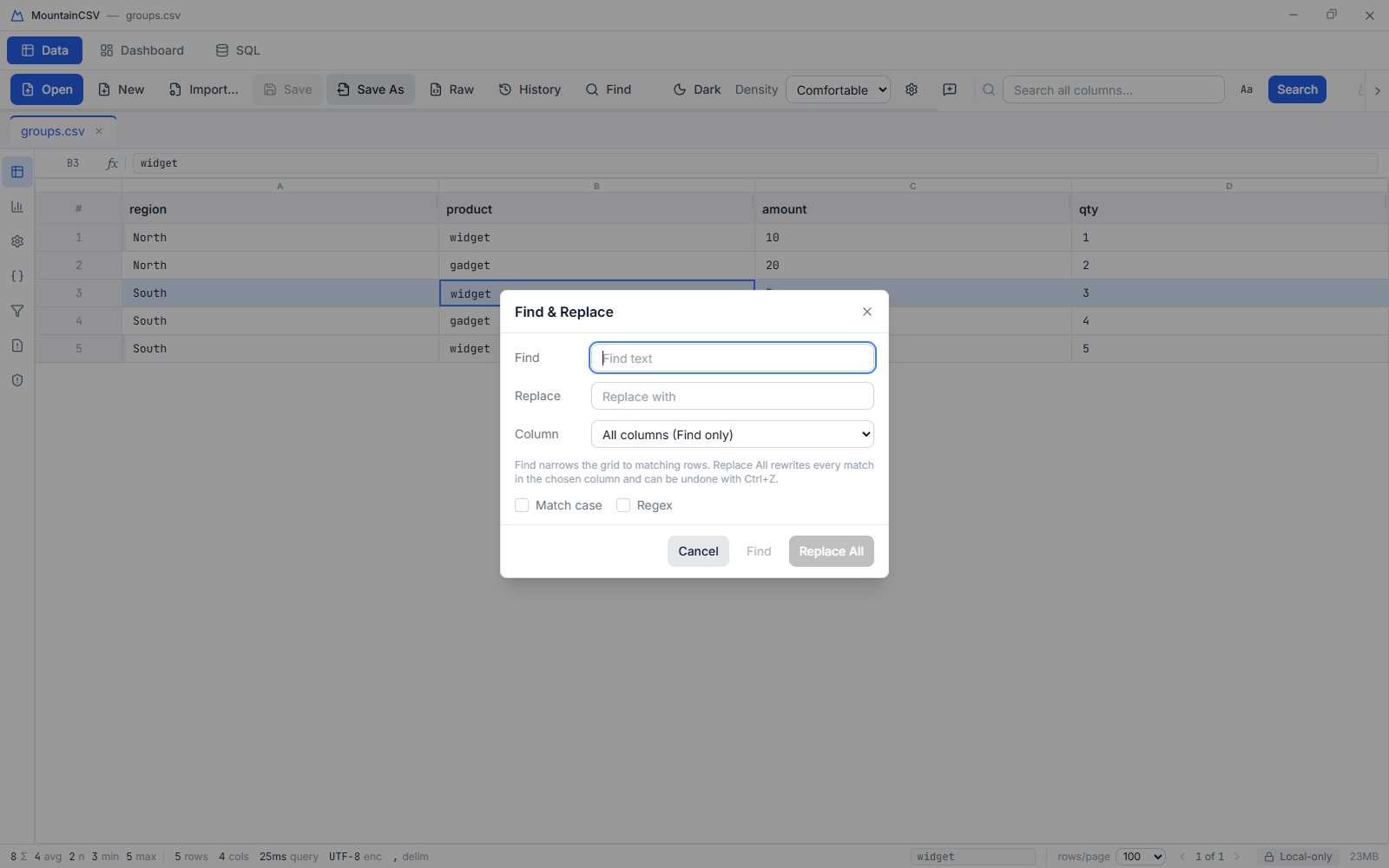The image size is (1389, 868).
Task: Click the Open button
Action: 47,89
